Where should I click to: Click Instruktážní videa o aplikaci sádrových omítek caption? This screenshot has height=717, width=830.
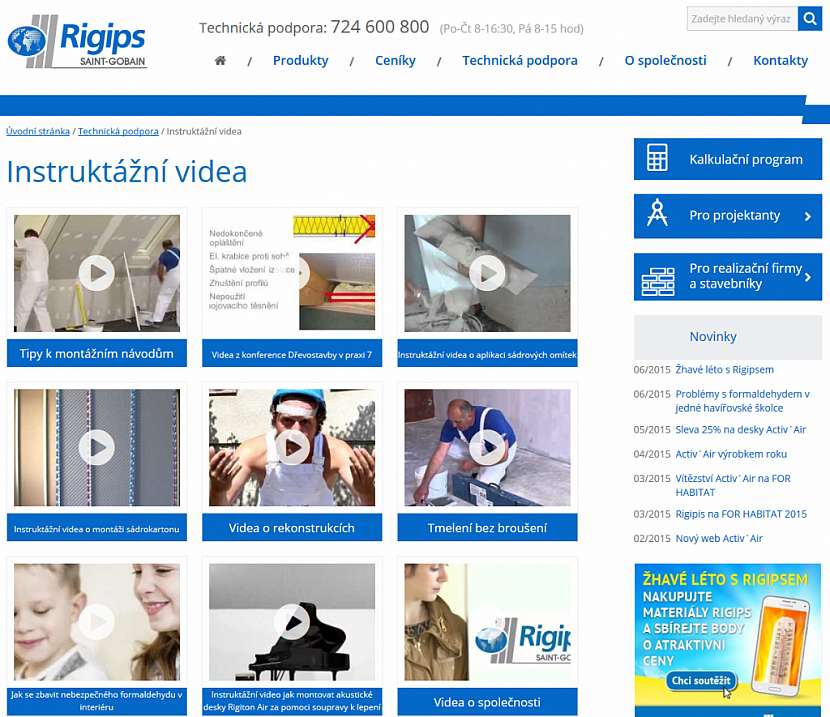488,353
